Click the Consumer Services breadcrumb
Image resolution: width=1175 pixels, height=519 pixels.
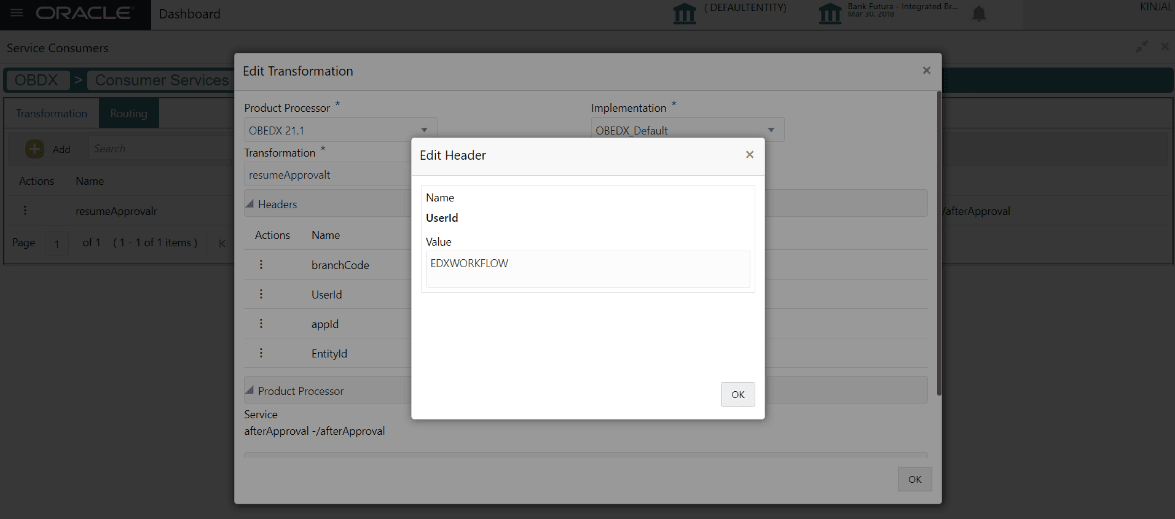pos(160,80)
